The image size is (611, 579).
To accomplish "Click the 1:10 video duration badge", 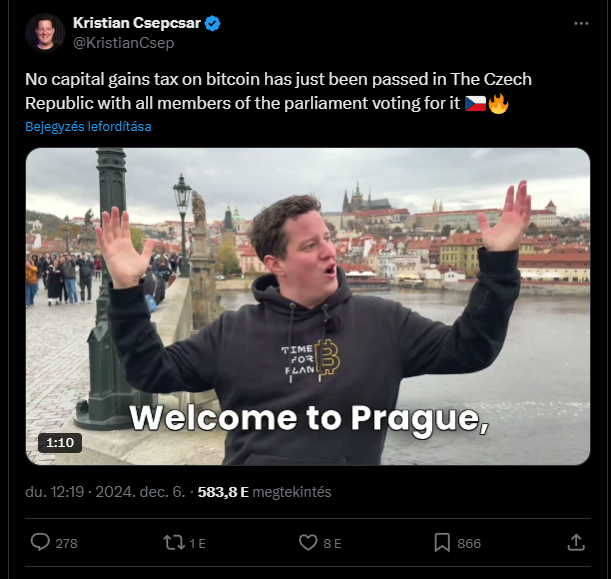I will click(x=60, y=443).
